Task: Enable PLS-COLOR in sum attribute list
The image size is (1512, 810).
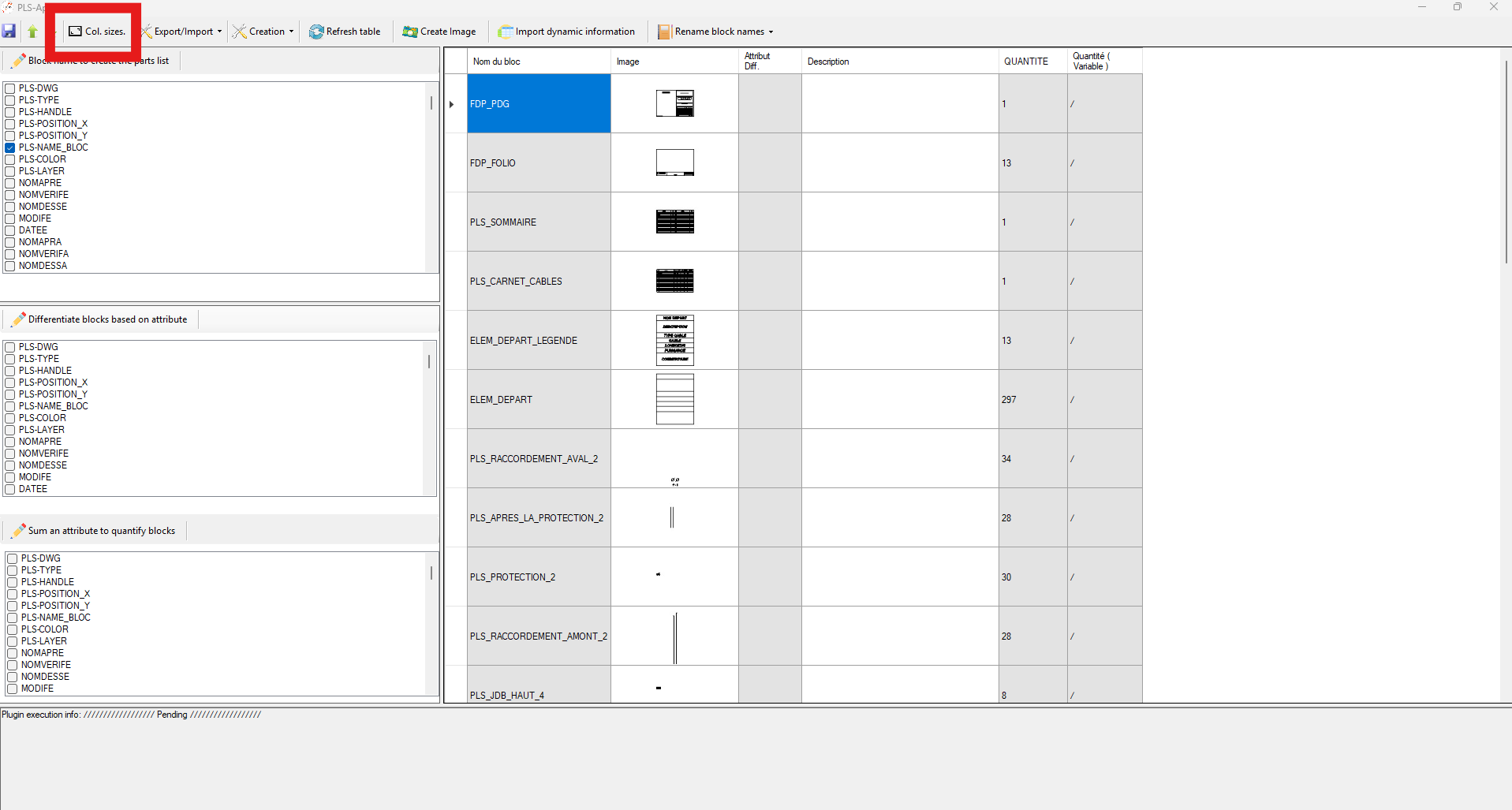Action: [x=13, y=629]
